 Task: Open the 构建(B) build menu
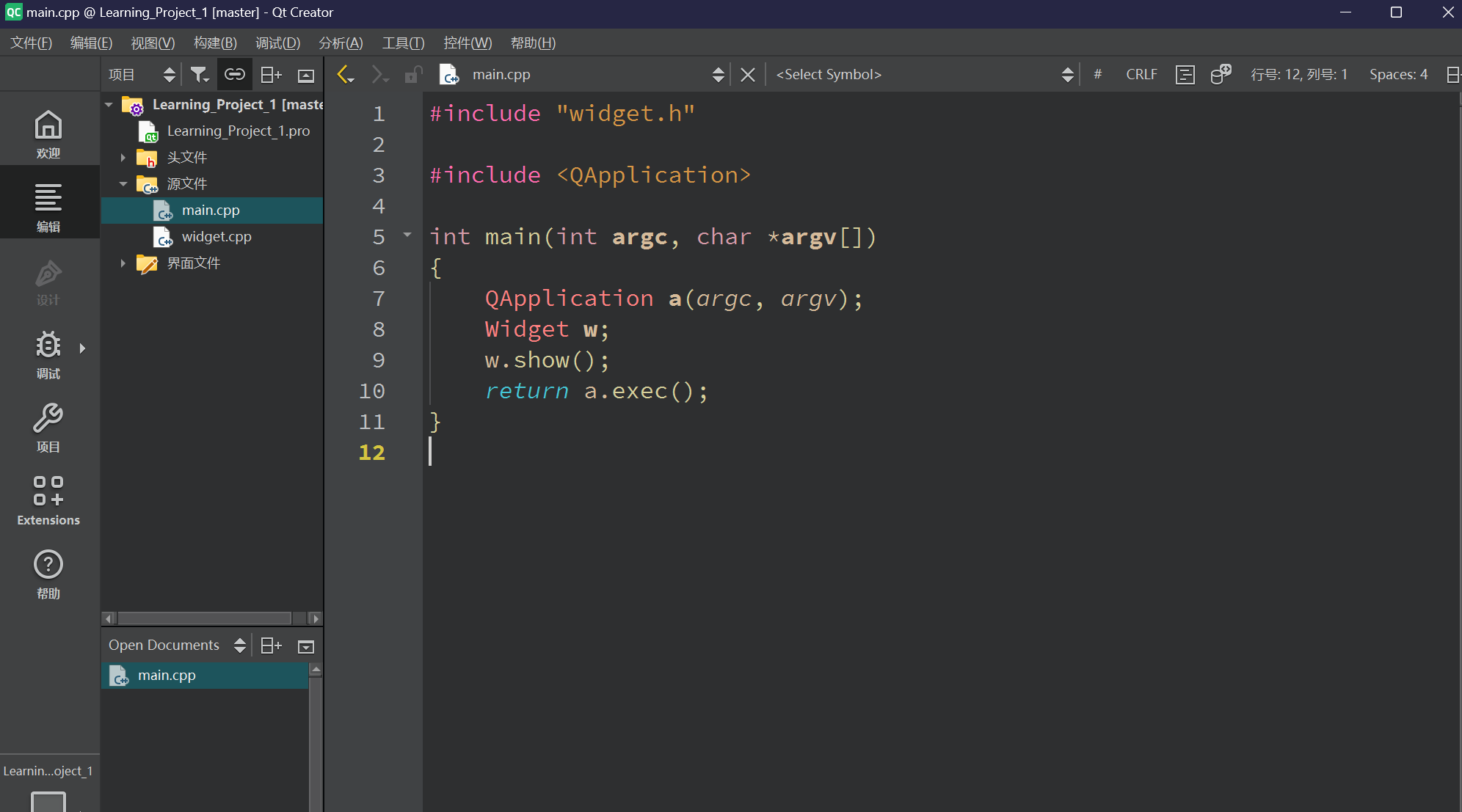point(215,43)
